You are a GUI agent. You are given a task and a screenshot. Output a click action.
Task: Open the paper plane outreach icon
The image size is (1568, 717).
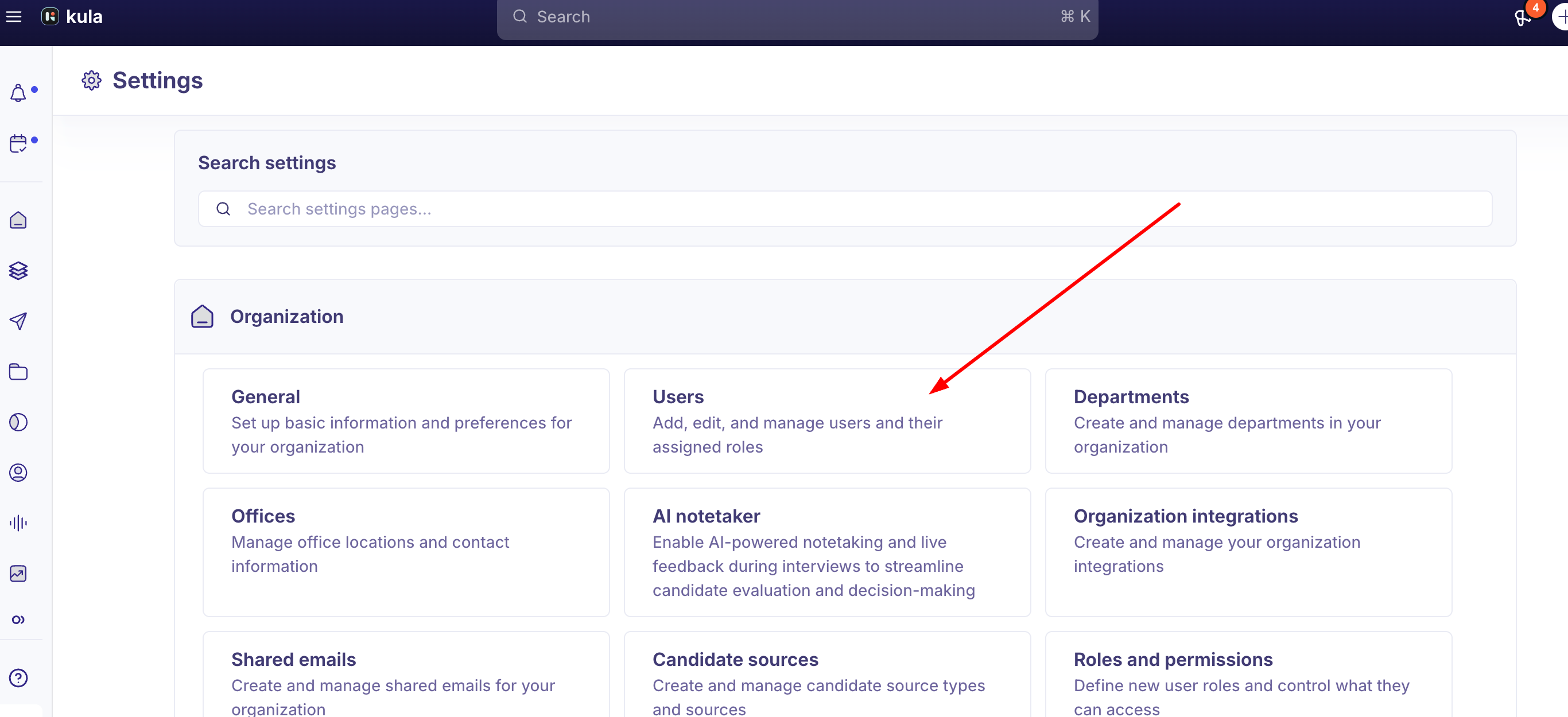pos(18,321)
